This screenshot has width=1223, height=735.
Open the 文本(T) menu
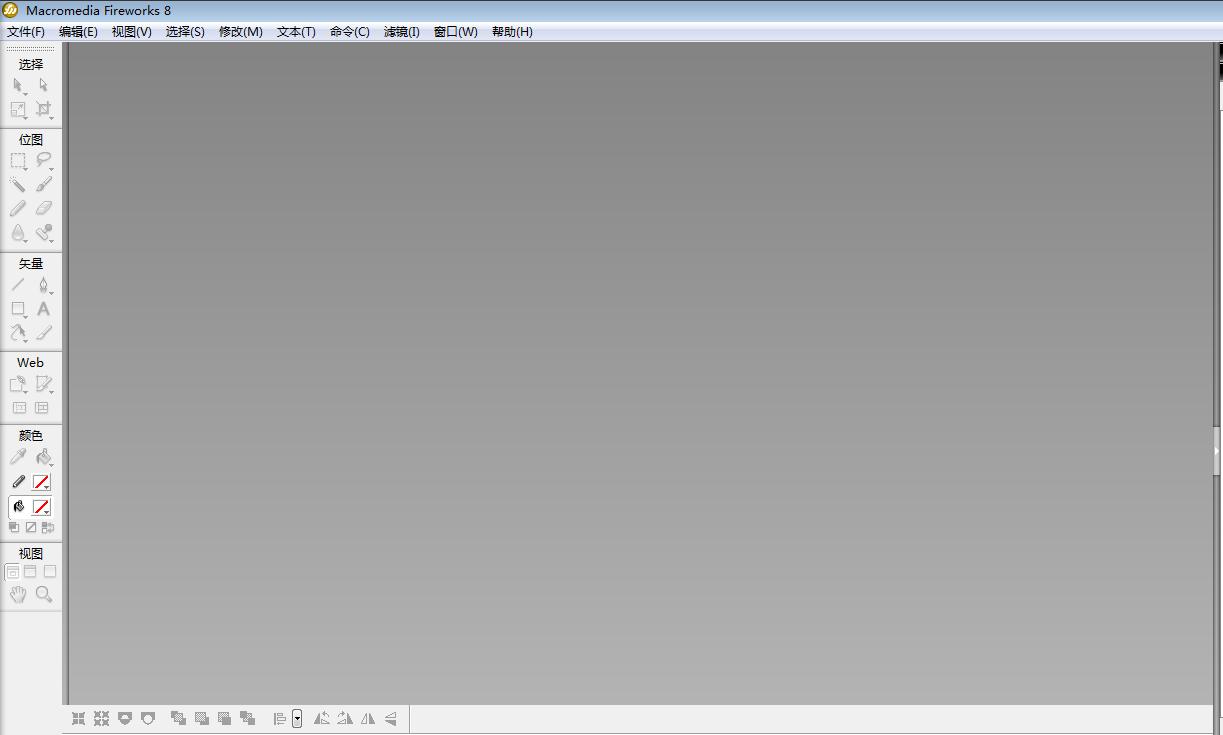[x=296, y=32]
